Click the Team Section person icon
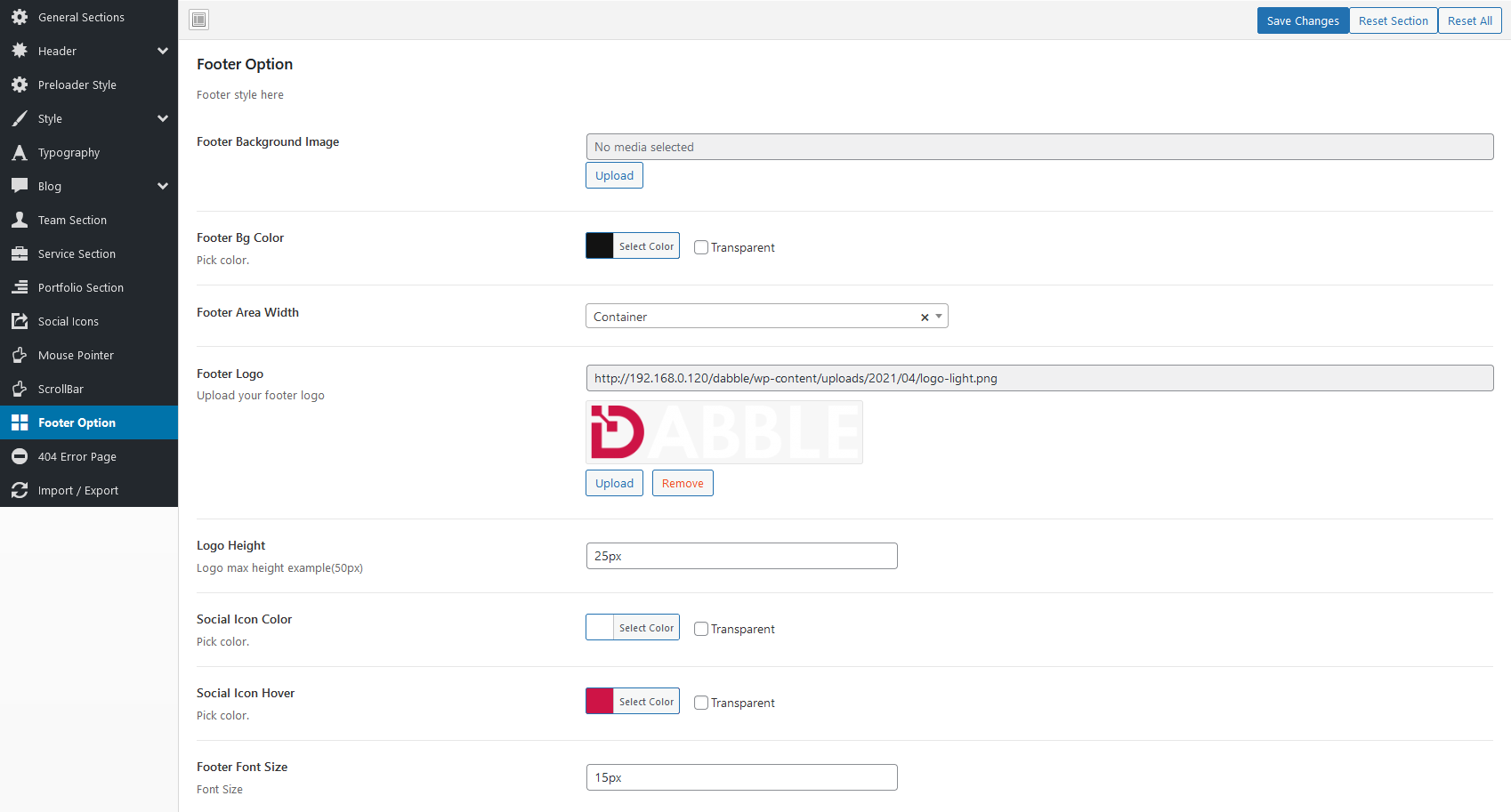This screenshot has height=812, width=1511. 20,220
